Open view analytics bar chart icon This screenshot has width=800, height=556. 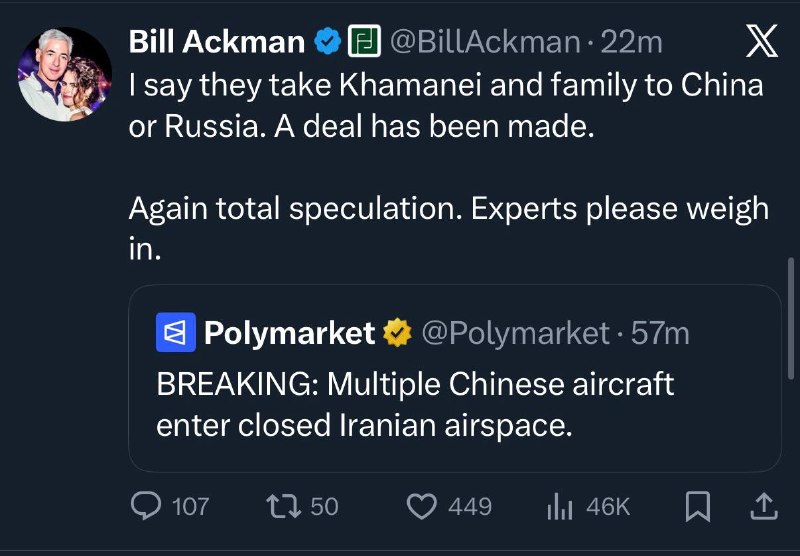[559, 507]
